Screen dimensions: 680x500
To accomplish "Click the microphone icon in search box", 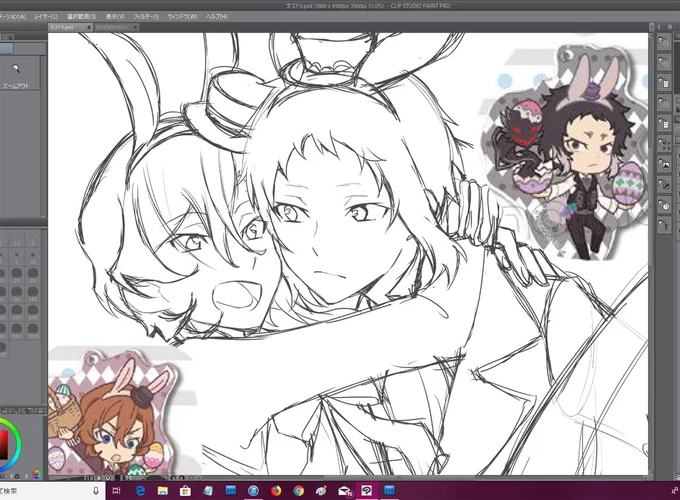I will tap(96, 491).
